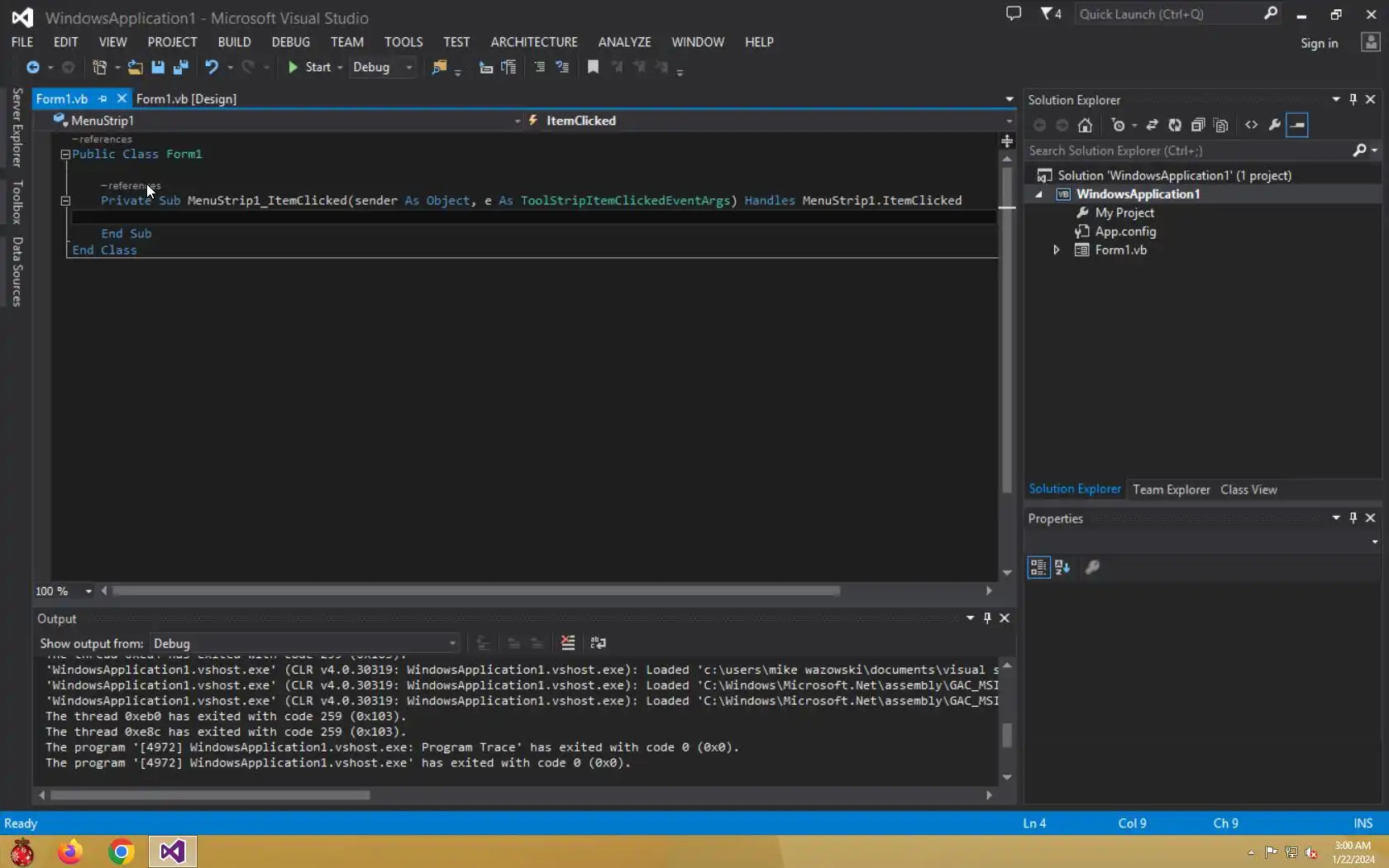Collapse the WindowsApplication1 project node
The width and height of the screenshot is (1389, 868).
tap(1039, 194)
